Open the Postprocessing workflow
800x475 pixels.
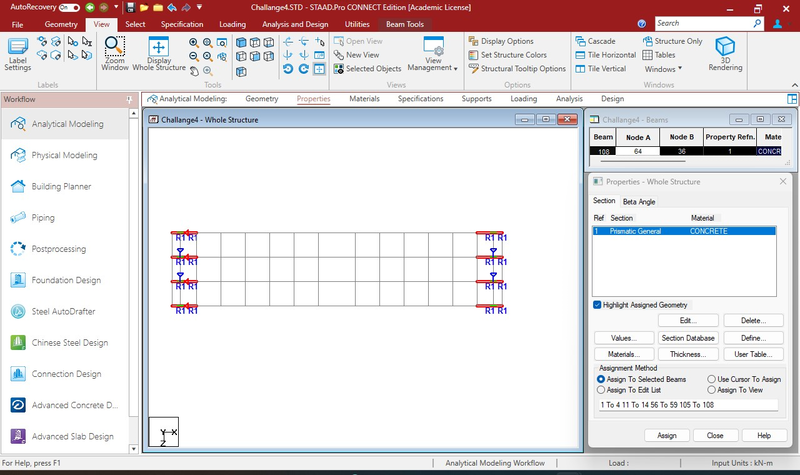click(58, 249)
